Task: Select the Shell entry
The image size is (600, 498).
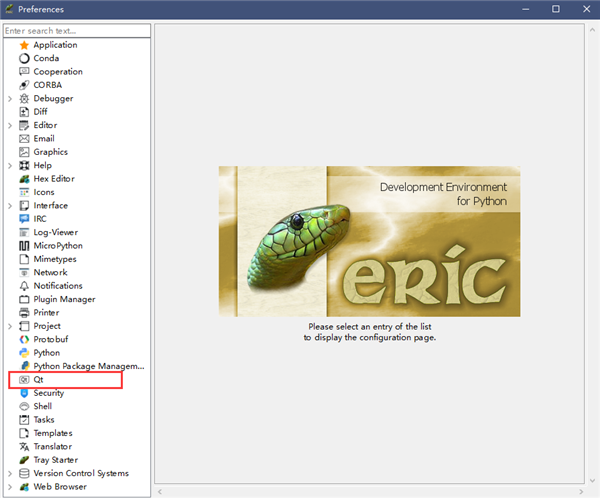Action: (42, 406)
